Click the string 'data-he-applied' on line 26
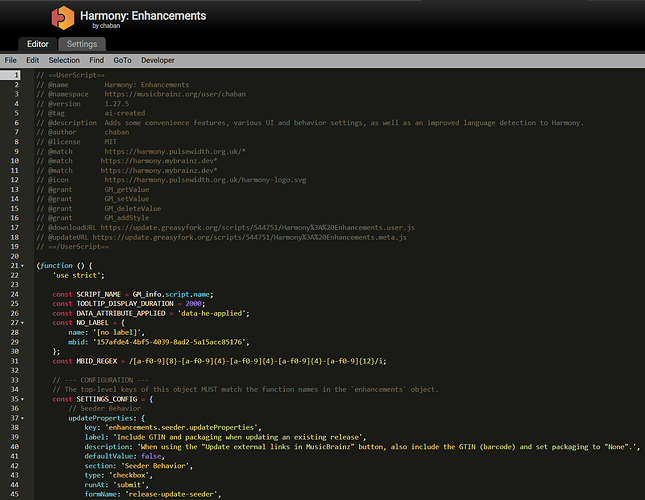This screenshot has width=645, height=500. pos(211,313)
